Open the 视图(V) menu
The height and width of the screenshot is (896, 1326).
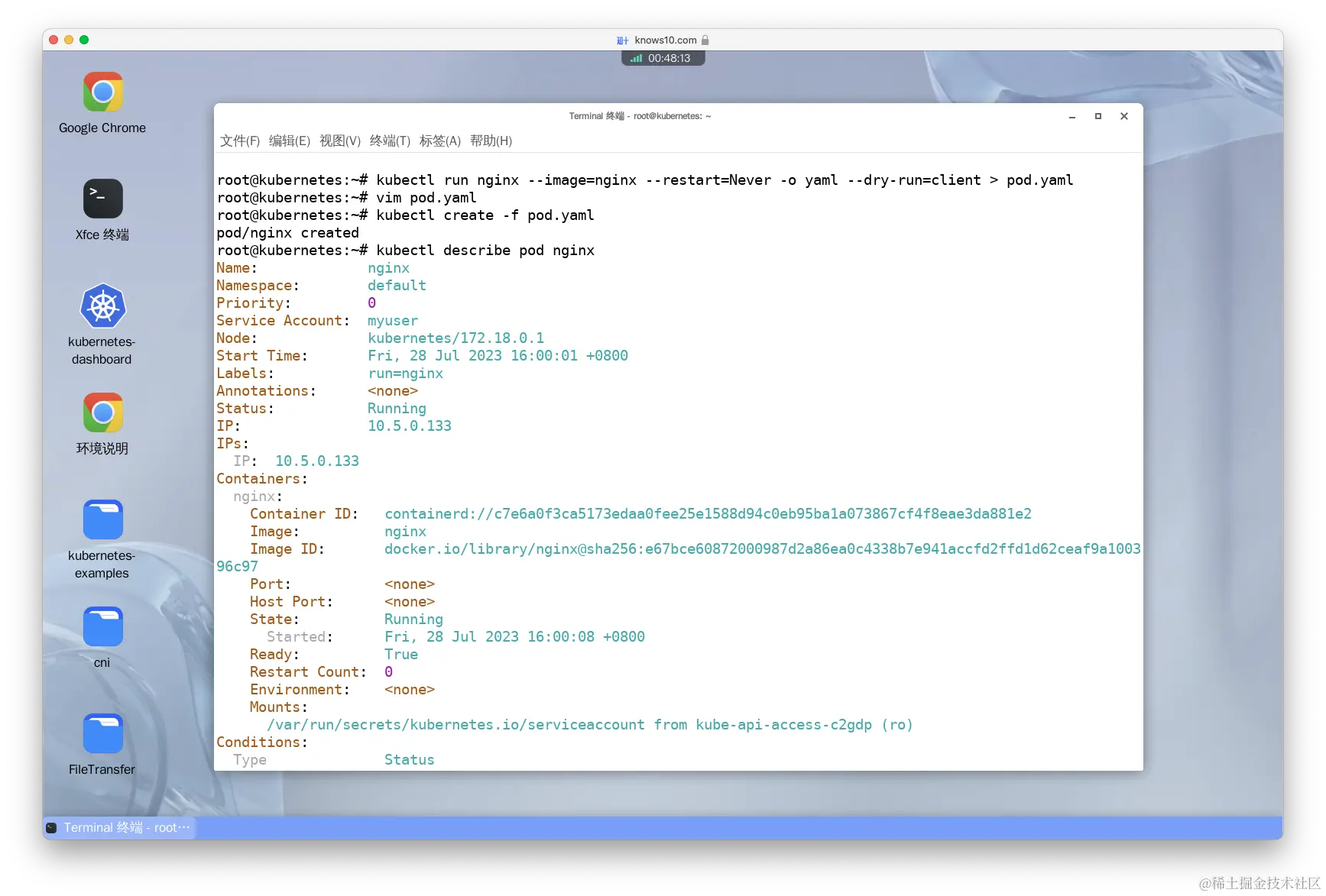pos(340,141)
